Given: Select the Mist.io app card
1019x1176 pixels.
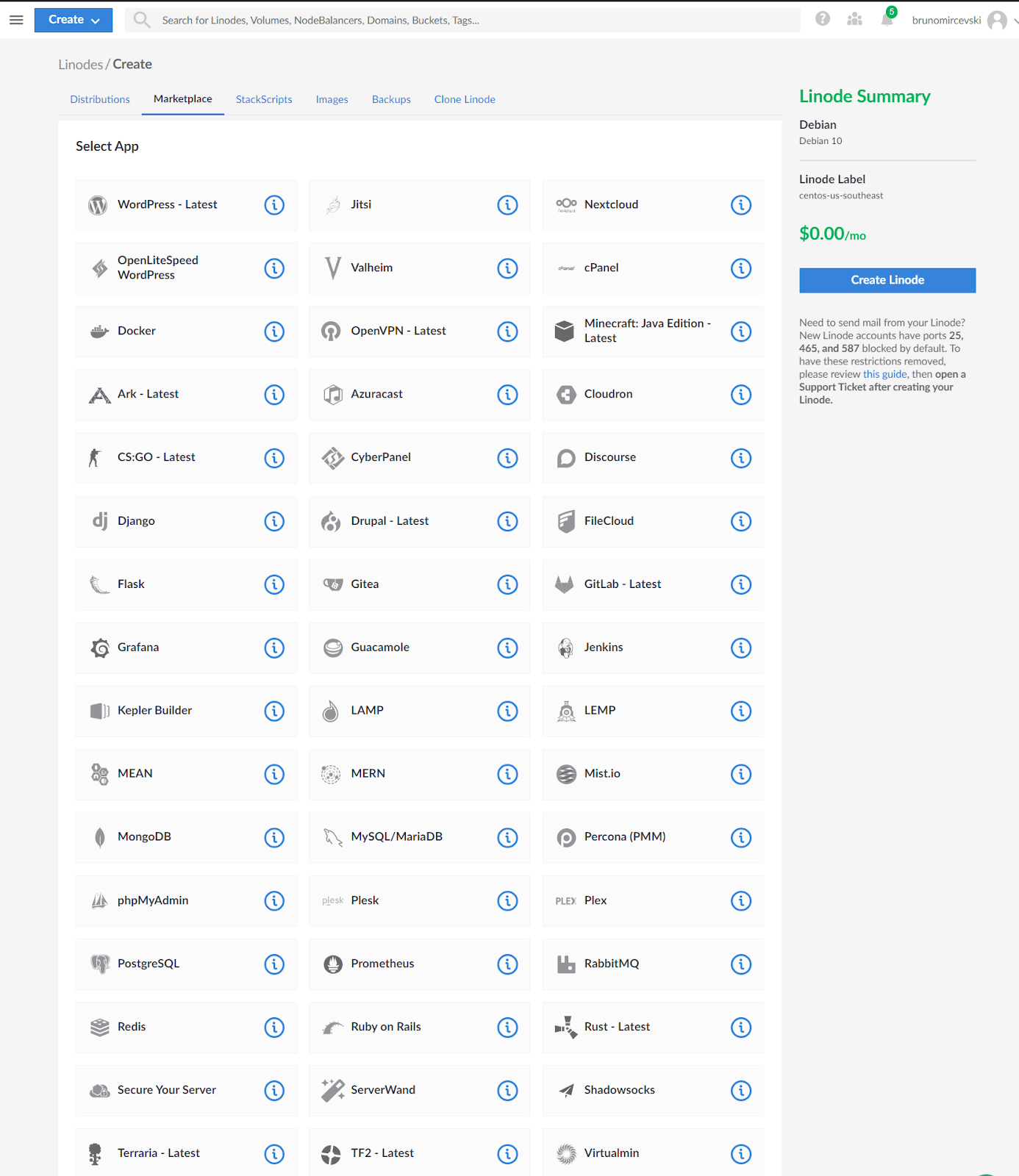Looking at the screenshot, I should tap(653, 774).
